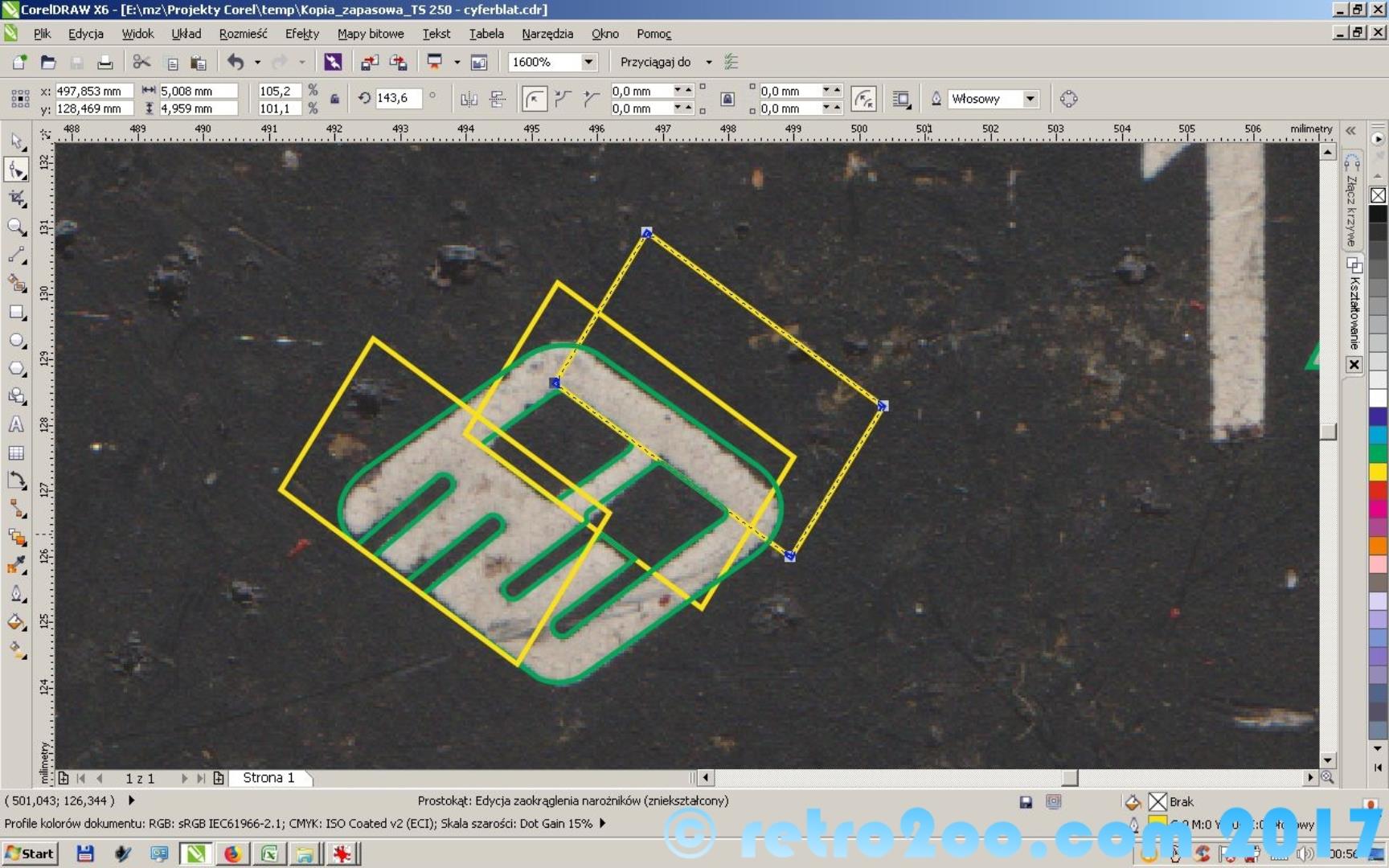Toggle the lock ratio padlock for scale

pos(334,99)
